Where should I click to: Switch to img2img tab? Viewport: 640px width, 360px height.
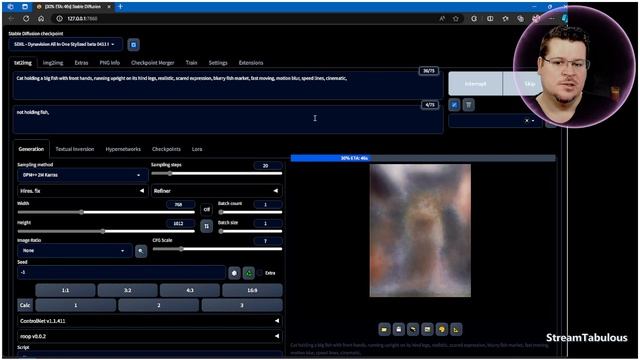click(x=53, y=63)
